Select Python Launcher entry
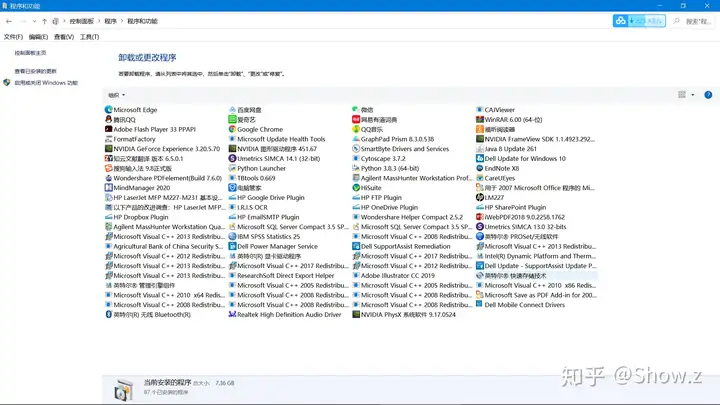The height and width of the screenshot is (405, 720). [x=257, y=169]
